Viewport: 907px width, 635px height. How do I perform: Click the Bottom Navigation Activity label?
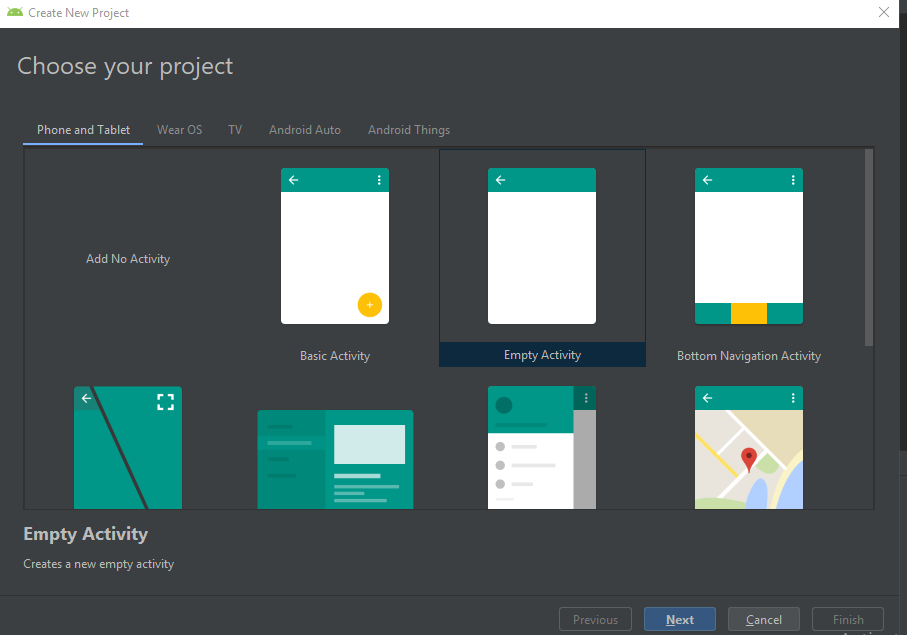point(749,356)
